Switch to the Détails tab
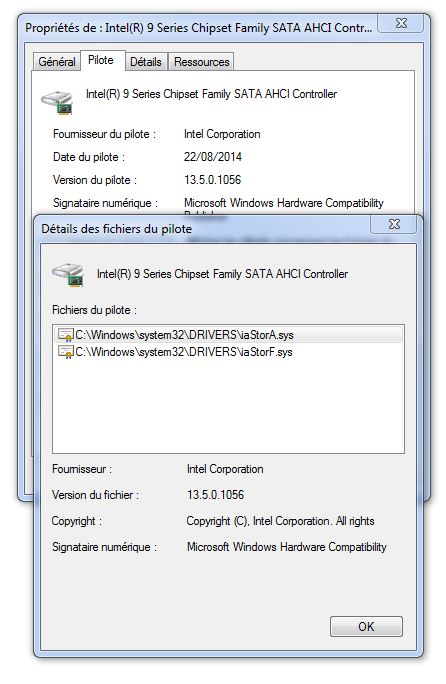This screenshot has width=446, height=684. pyautogui.click(x=146, y=62)
